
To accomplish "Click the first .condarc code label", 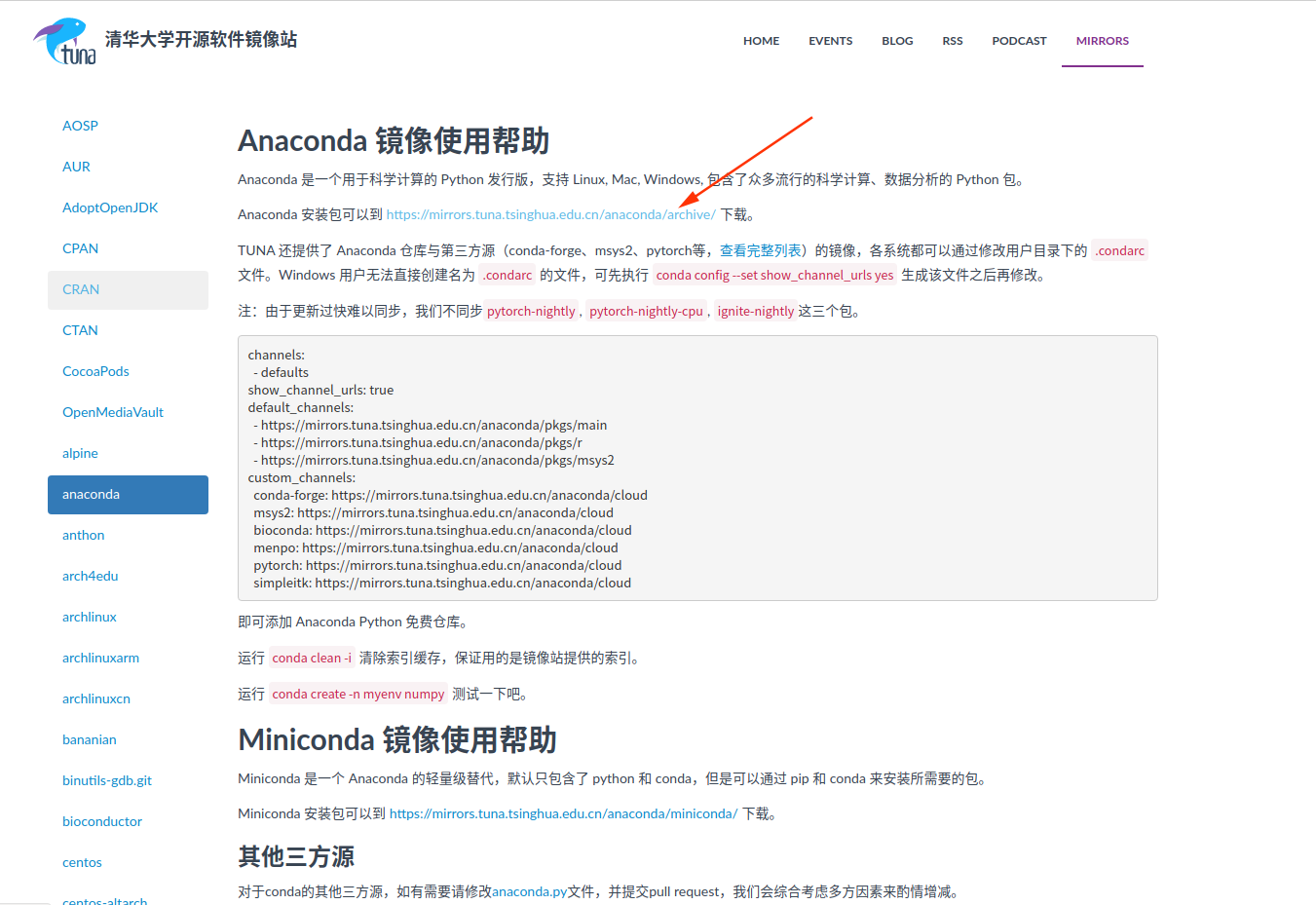I will [1119, 250].
